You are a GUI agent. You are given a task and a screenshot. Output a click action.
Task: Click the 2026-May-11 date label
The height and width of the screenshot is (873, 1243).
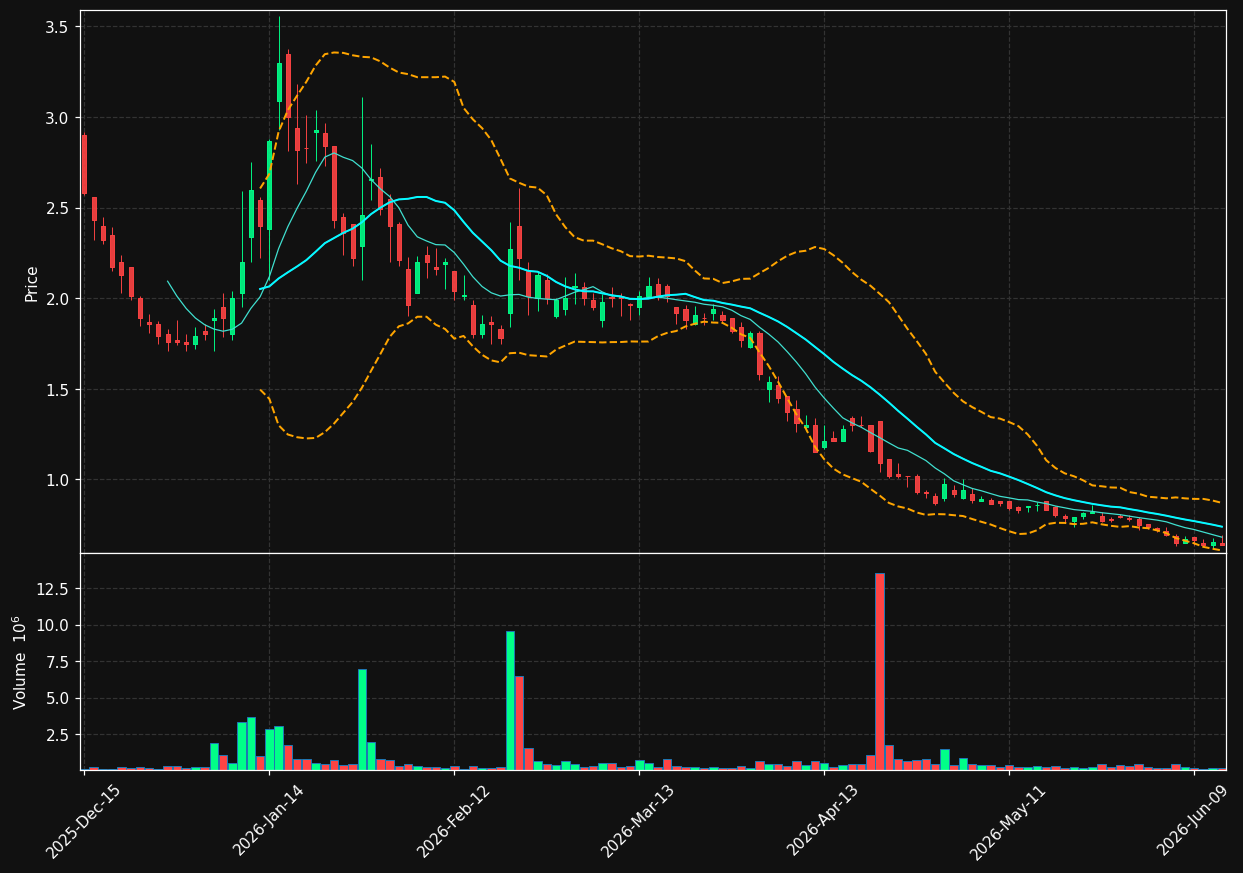tap(1008, 820)
